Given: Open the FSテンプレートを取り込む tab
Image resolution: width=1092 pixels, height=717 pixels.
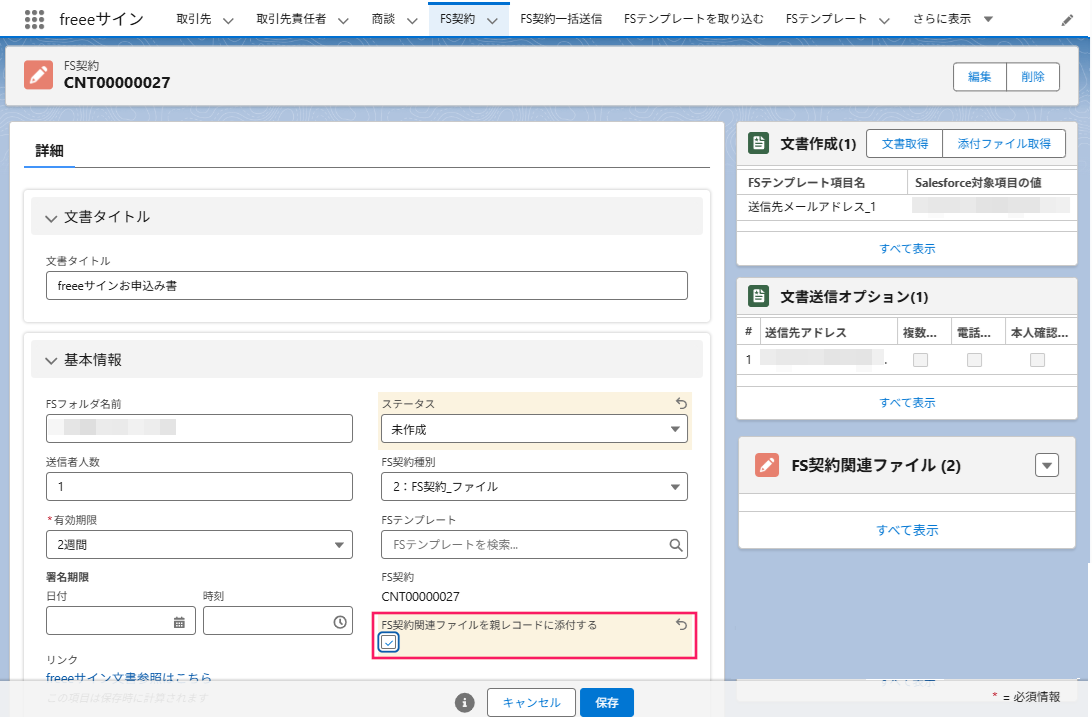Looking at the screenshot, I should click(x=693, y=19).
